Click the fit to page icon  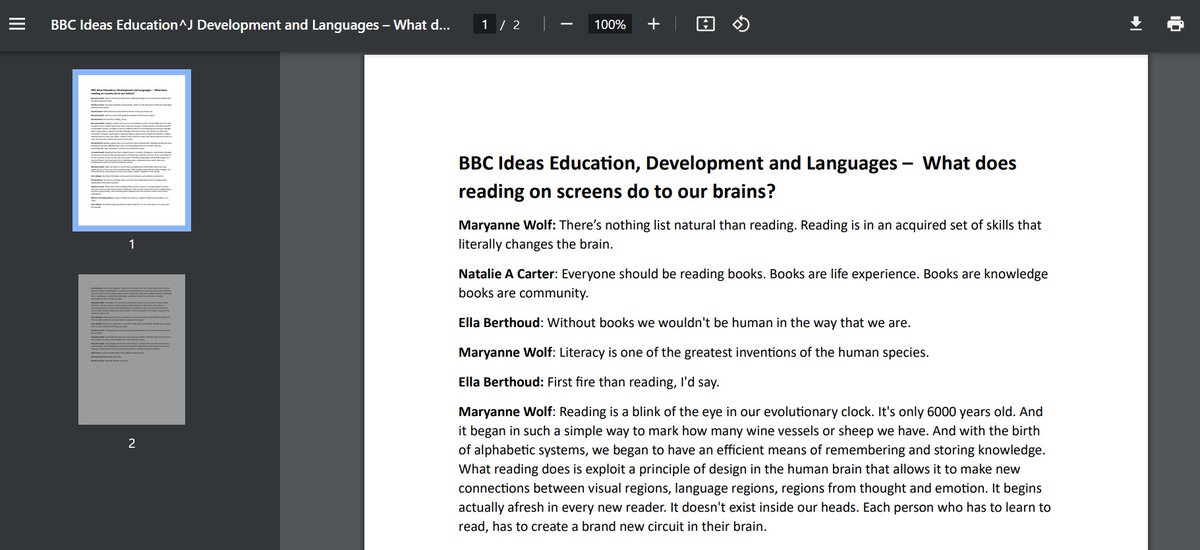point(705,24)
